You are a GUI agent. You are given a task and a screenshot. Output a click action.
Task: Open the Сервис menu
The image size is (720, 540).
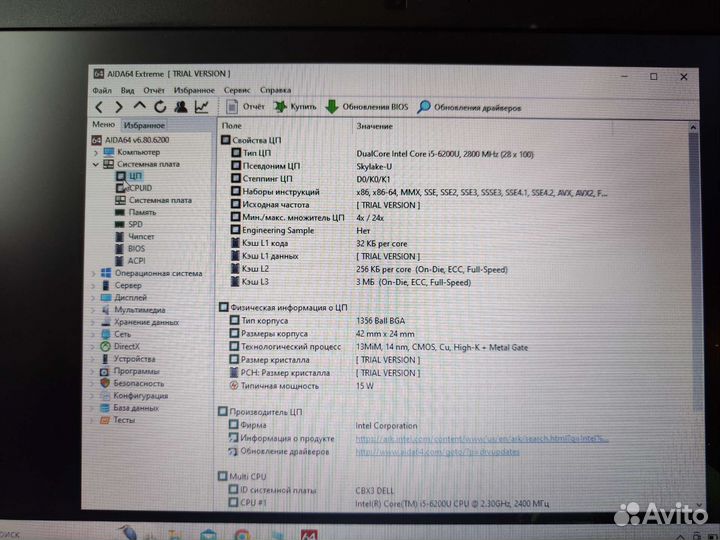237,90
